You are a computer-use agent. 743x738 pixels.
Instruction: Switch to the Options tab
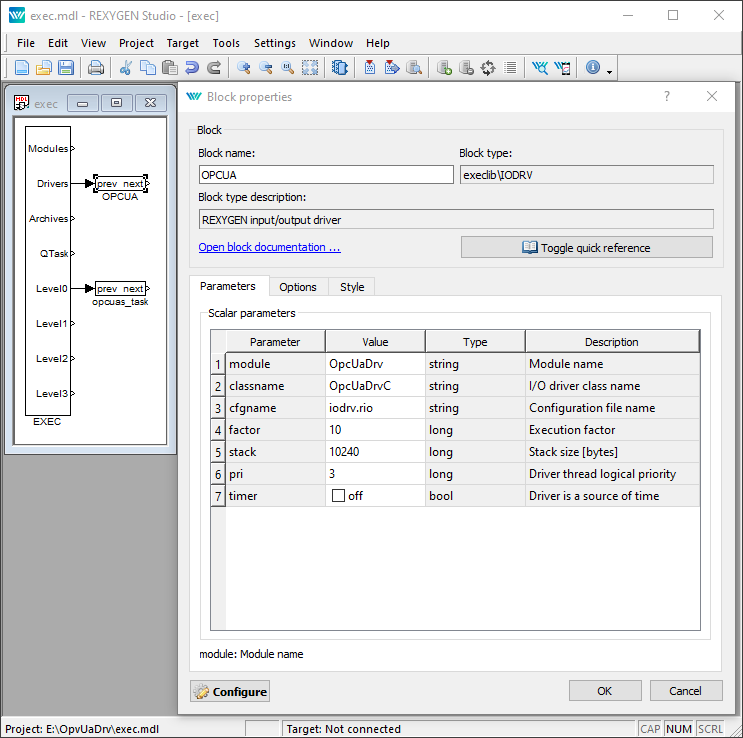pos(298,287)
